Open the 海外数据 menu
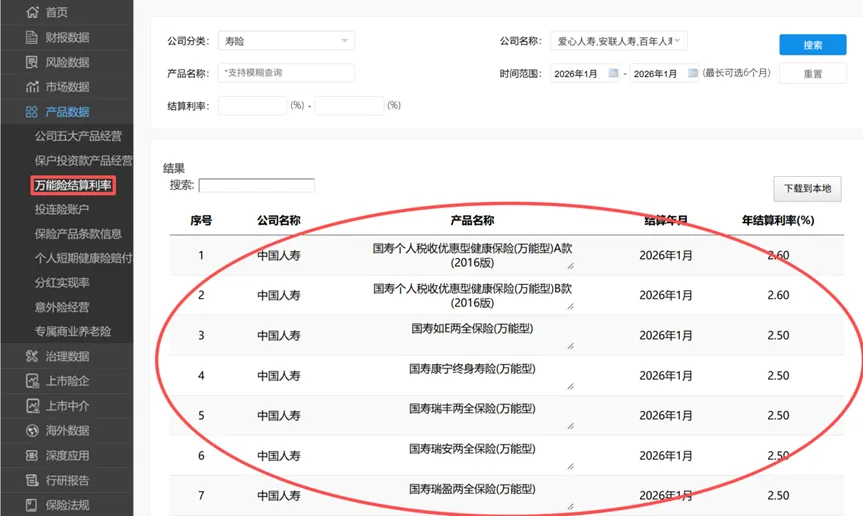The width and height of the screenshot is (863, 516). [67, 431]
